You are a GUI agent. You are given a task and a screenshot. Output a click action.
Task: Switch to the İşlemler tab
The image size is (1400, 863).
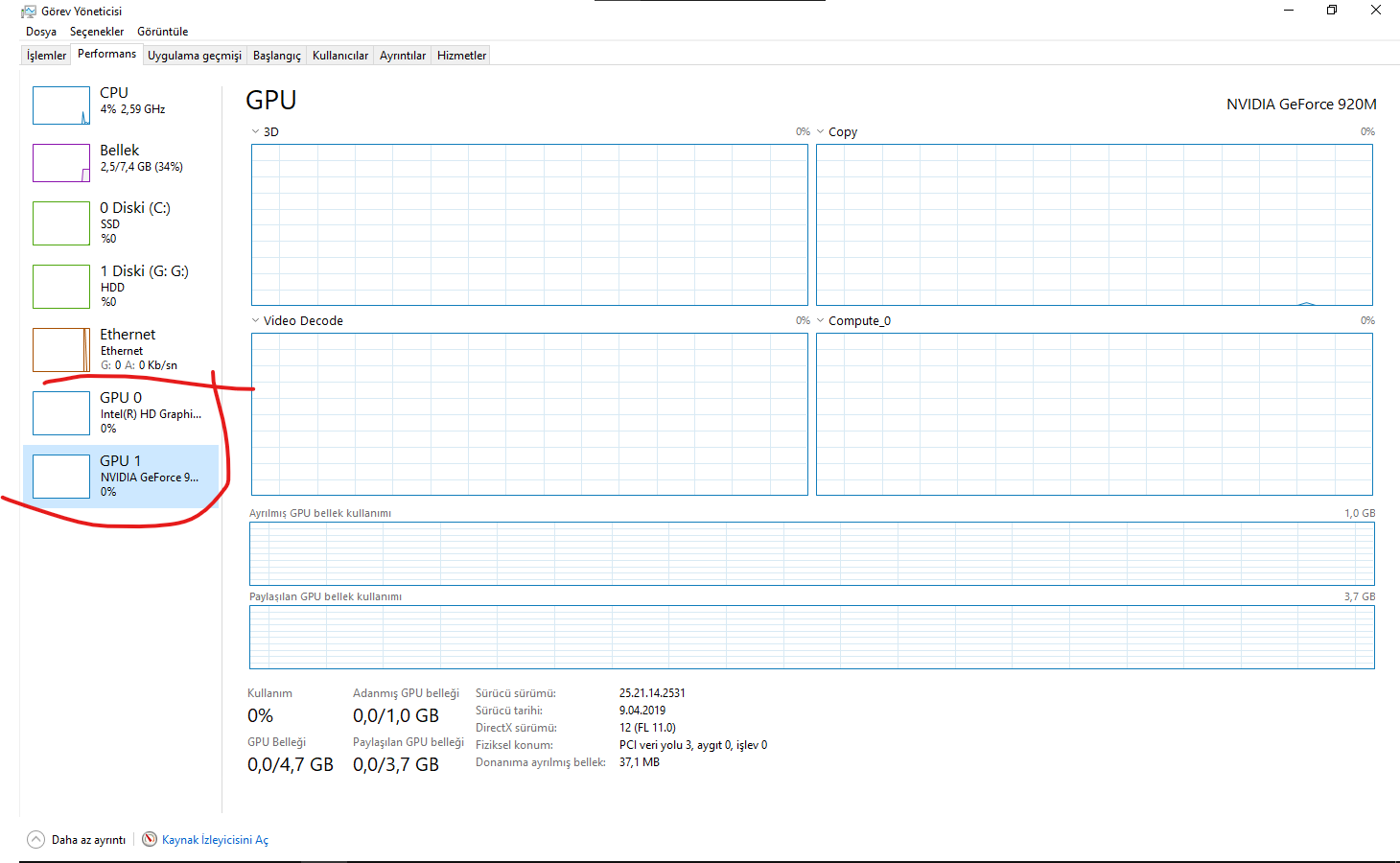click(x=46, y=56)
